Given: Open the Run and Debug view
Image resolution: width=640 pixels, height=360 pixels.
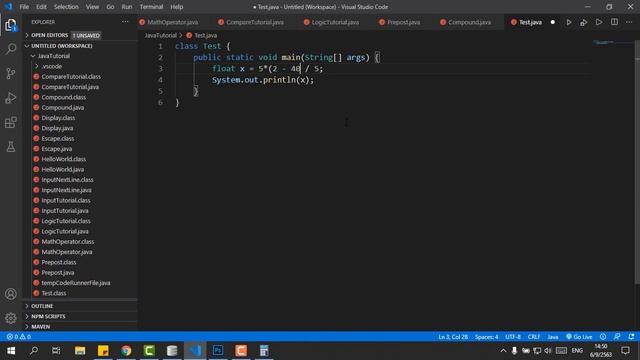Looking at the screenshot, I should pos(11,98).
